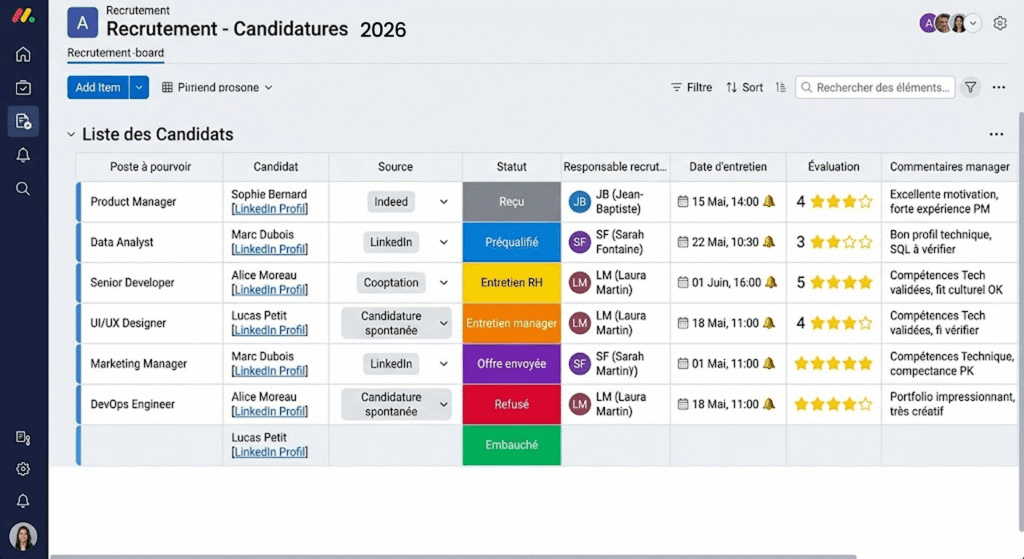Screen dimensions: 1024x559
Task: Go to Home in the sidebar
Action: point(23,54)
